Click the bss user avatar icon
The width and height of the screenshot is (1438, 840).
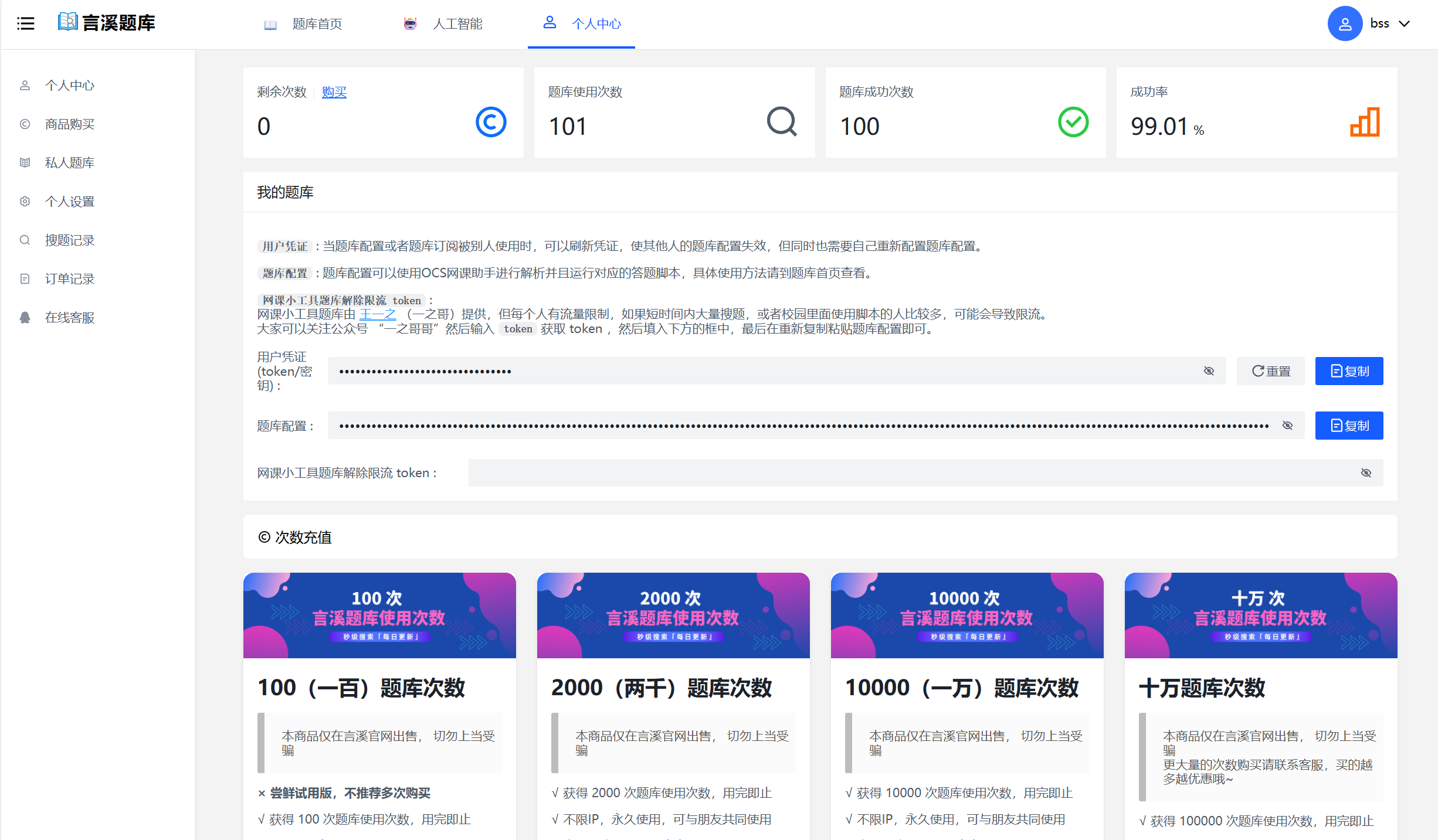[1344, 23]
